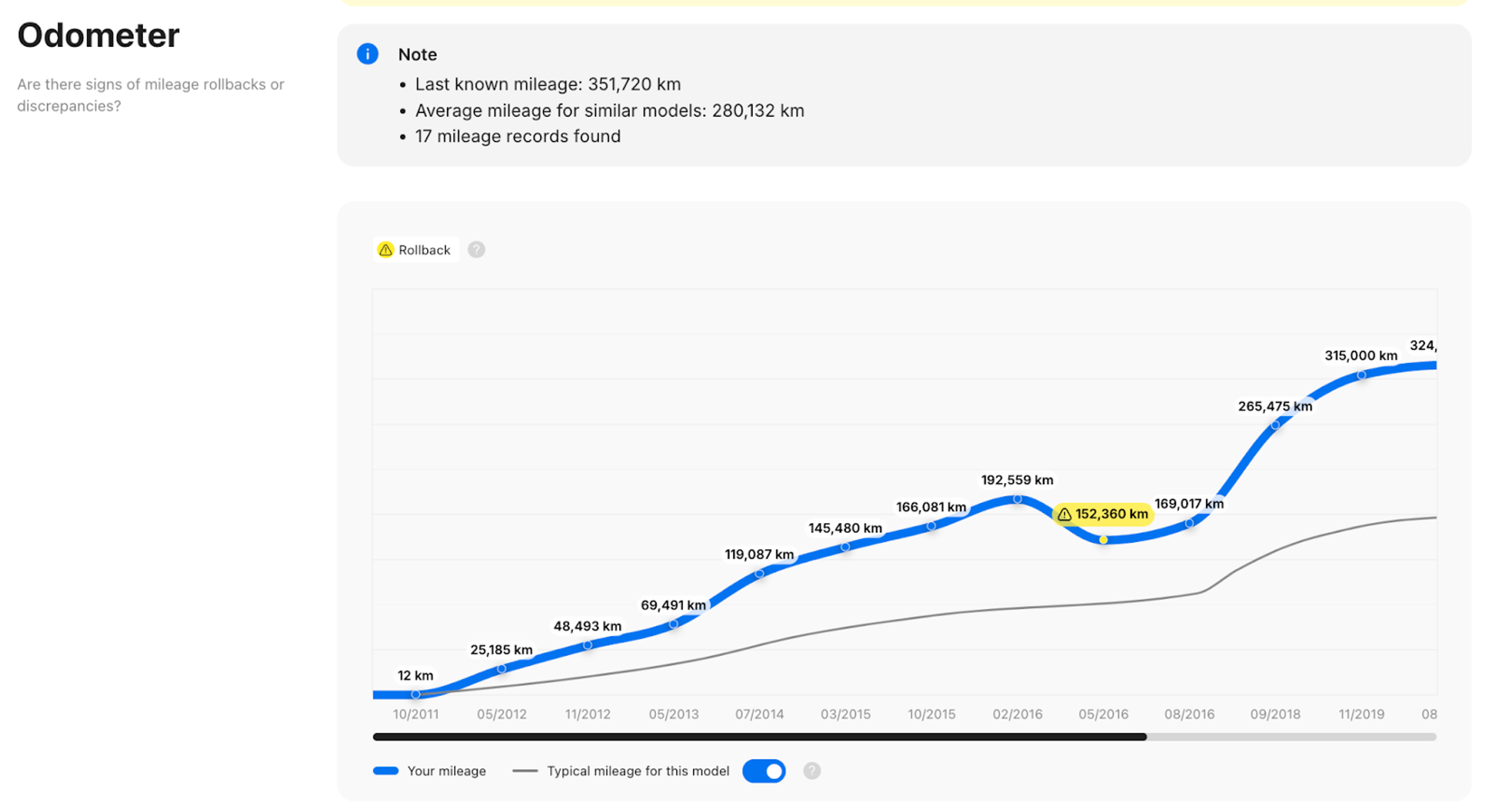Image resolution: width=1492 pixels, height=812 pixels.
Task: Toggle off Typical mileage for this model
Action: 764,771
